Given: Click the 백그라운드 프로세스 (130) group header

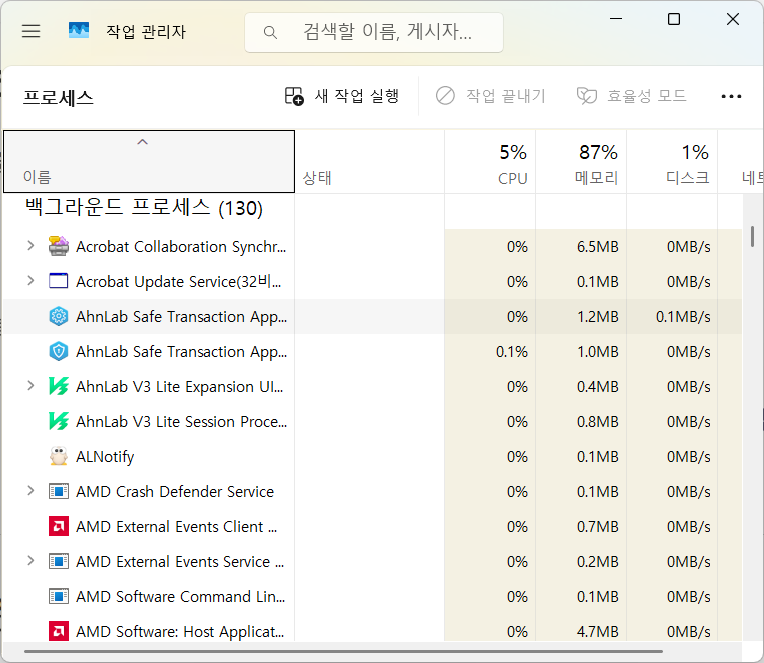Looking at the screenshot, I should click(x=144, y=208).
